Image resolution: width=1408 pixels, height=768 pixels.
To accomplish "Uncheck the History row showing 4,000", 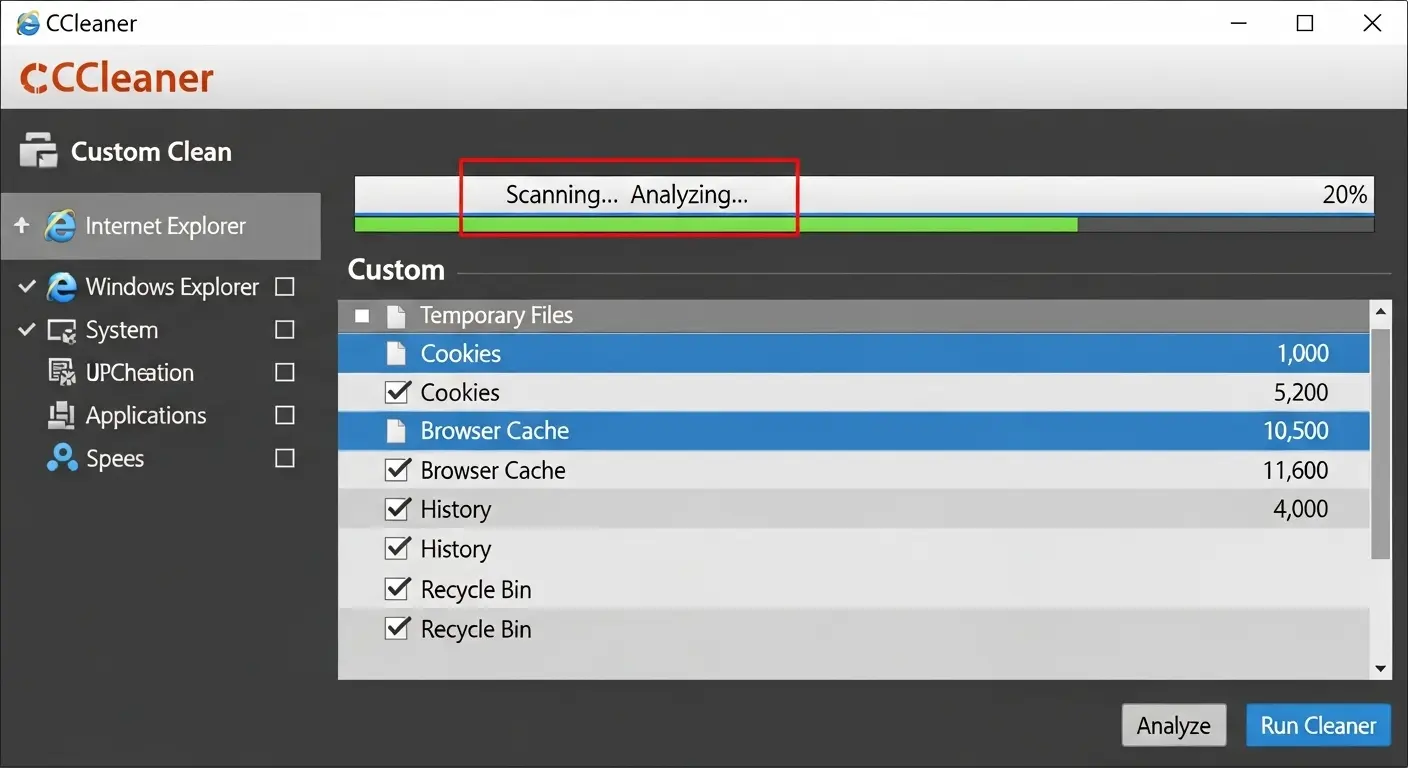I will [397, 509].
